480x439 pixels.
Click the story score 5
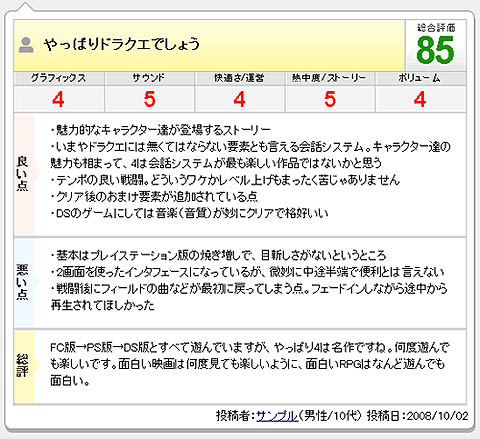[330, 99]
